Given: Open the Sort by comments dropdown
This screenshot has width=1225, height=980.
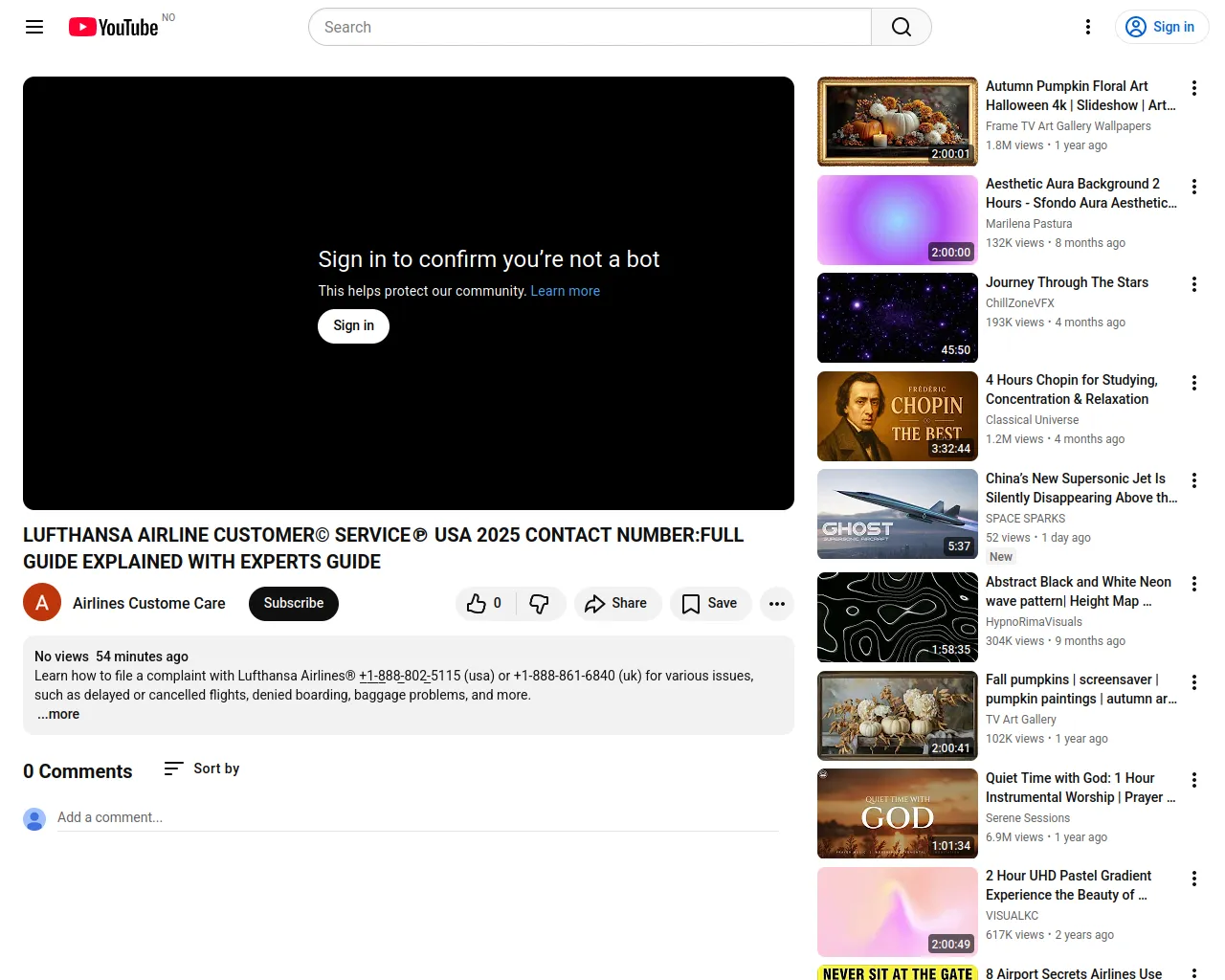Looking at the screenshot, I should pos(202,768).
